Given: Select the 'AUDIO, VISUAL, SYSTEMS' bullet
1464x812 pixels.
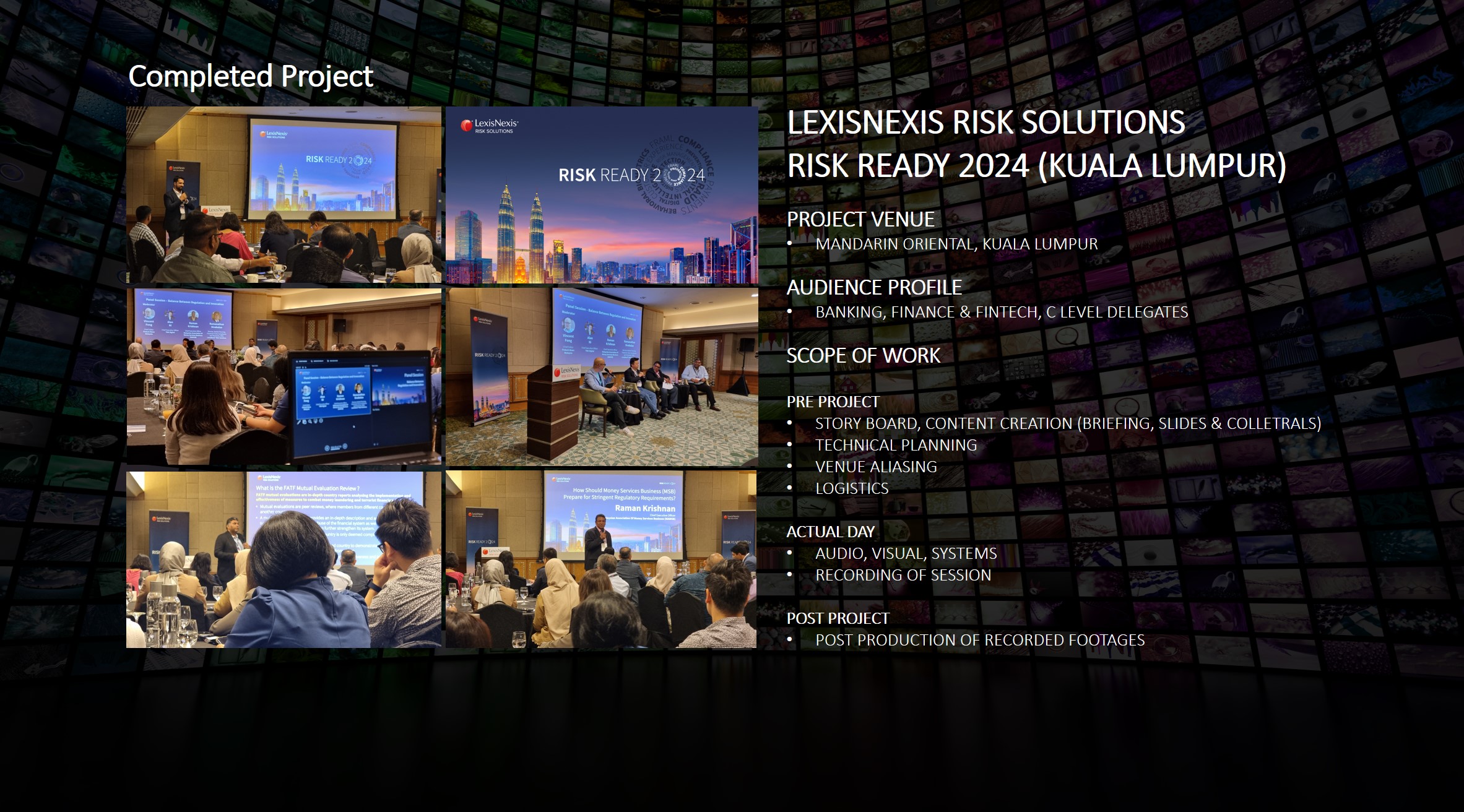Looking at the screenshot, I should [906, 553].
